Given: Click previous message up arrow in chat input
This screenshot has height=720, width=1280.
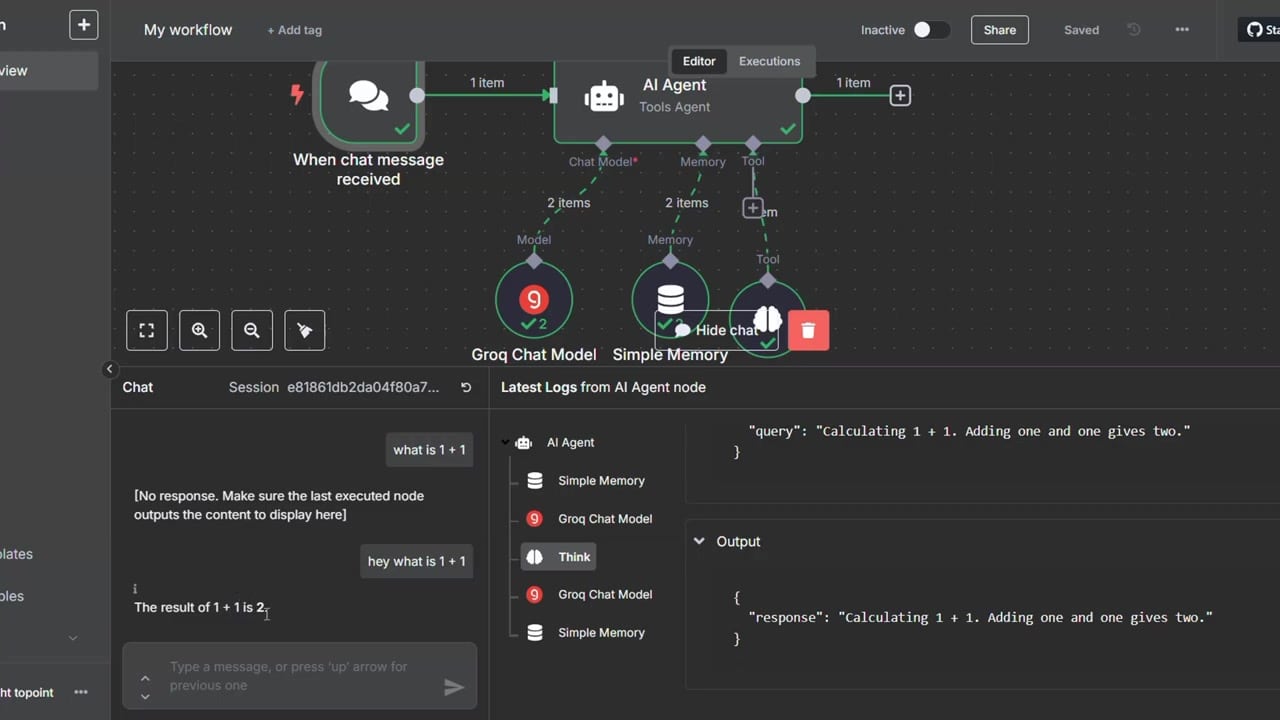Looking at the screenshot, I should (x=145, y=678).
